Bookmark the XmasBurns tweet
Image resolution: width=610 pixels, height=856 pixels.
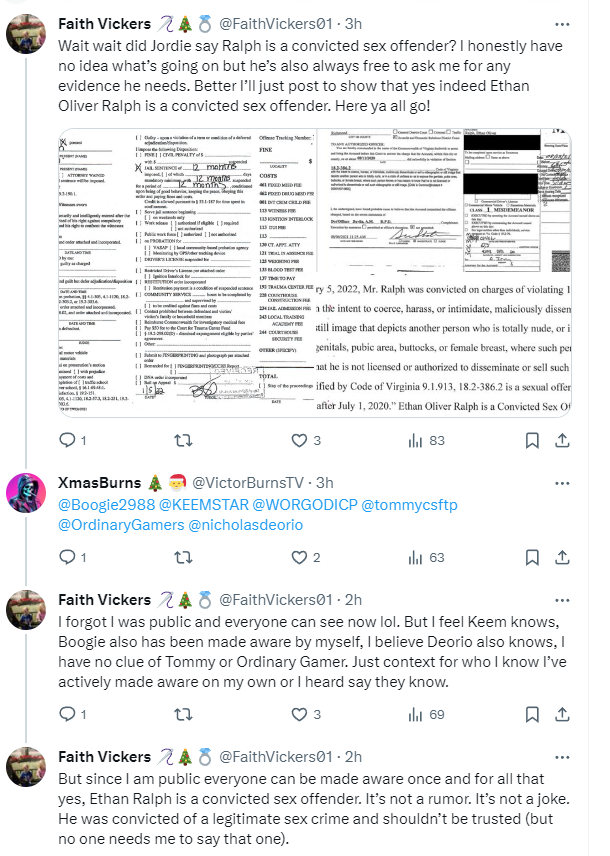click(x=532, y=557)
